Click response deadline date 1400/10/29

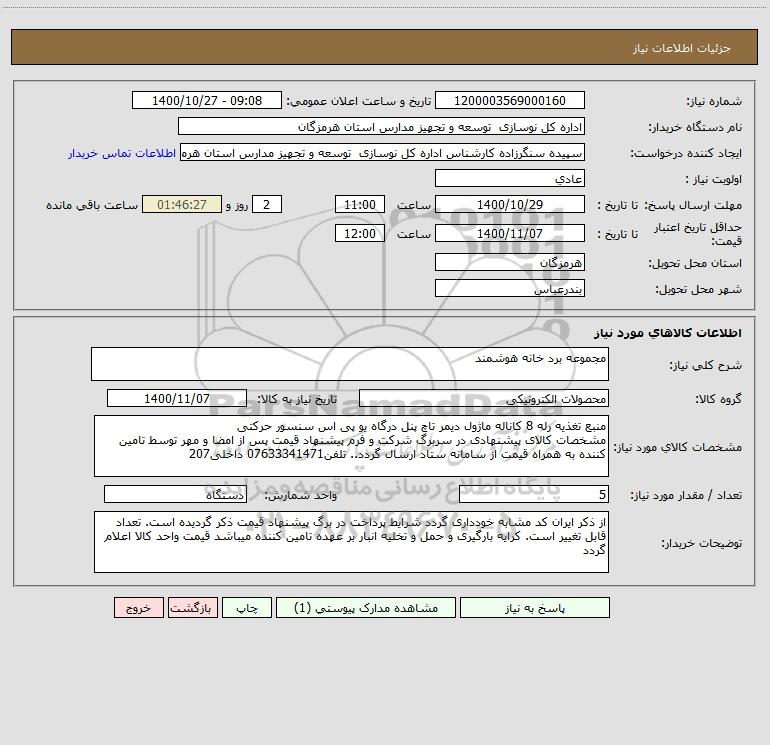510,205
